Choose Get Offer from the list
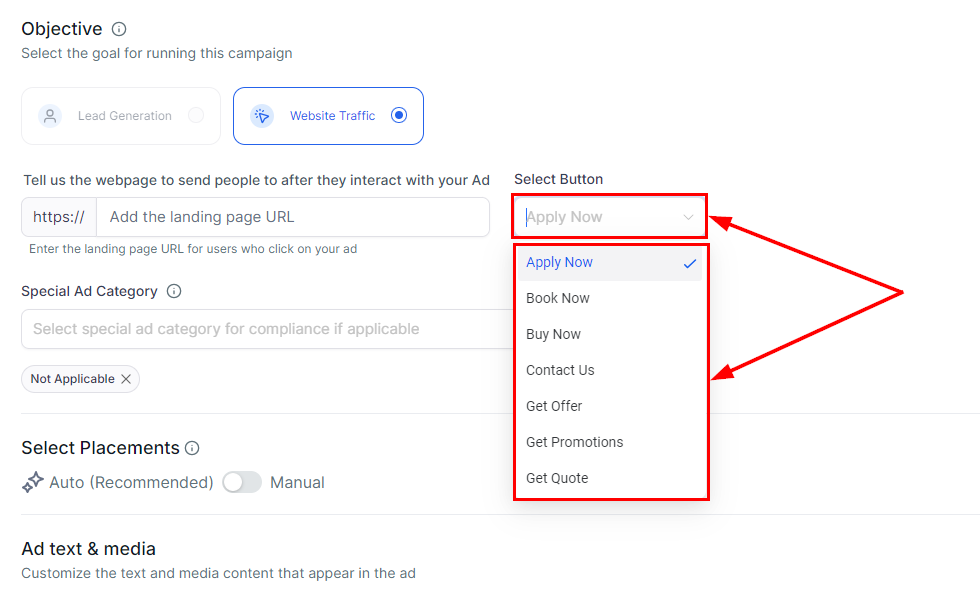980x604 pixels. click(554, 406)
